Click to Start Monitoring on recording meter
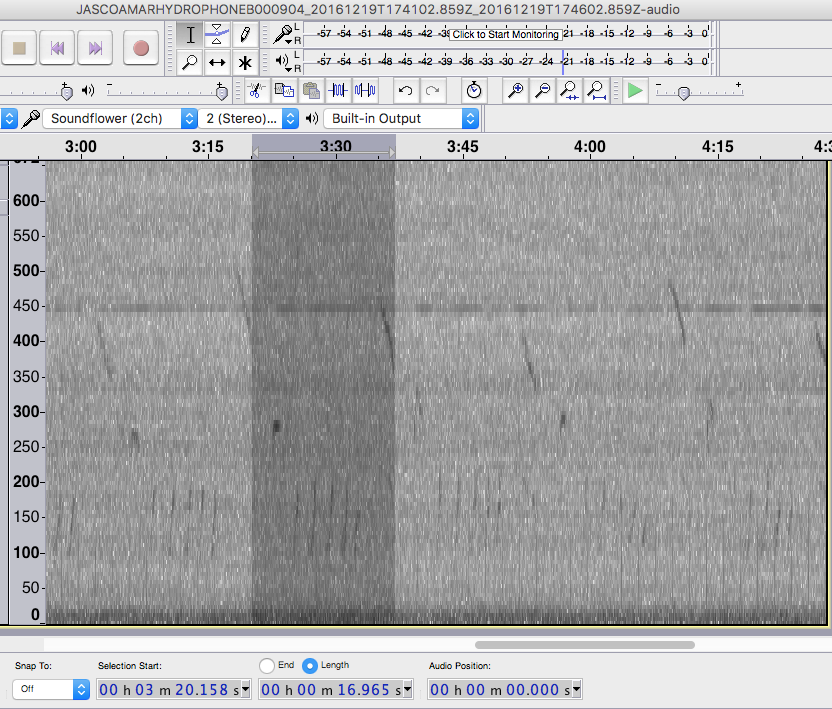 point(505,34)
